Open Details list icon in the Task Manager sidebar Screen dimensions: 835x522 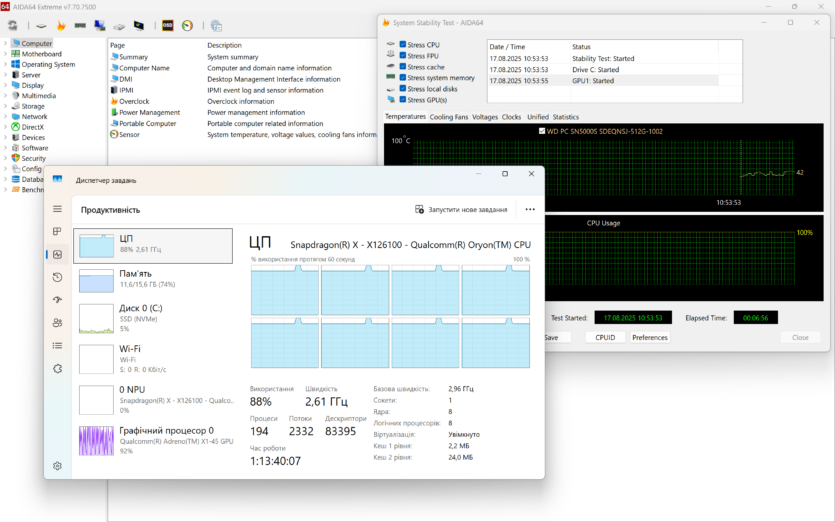[x=58, y=346]
